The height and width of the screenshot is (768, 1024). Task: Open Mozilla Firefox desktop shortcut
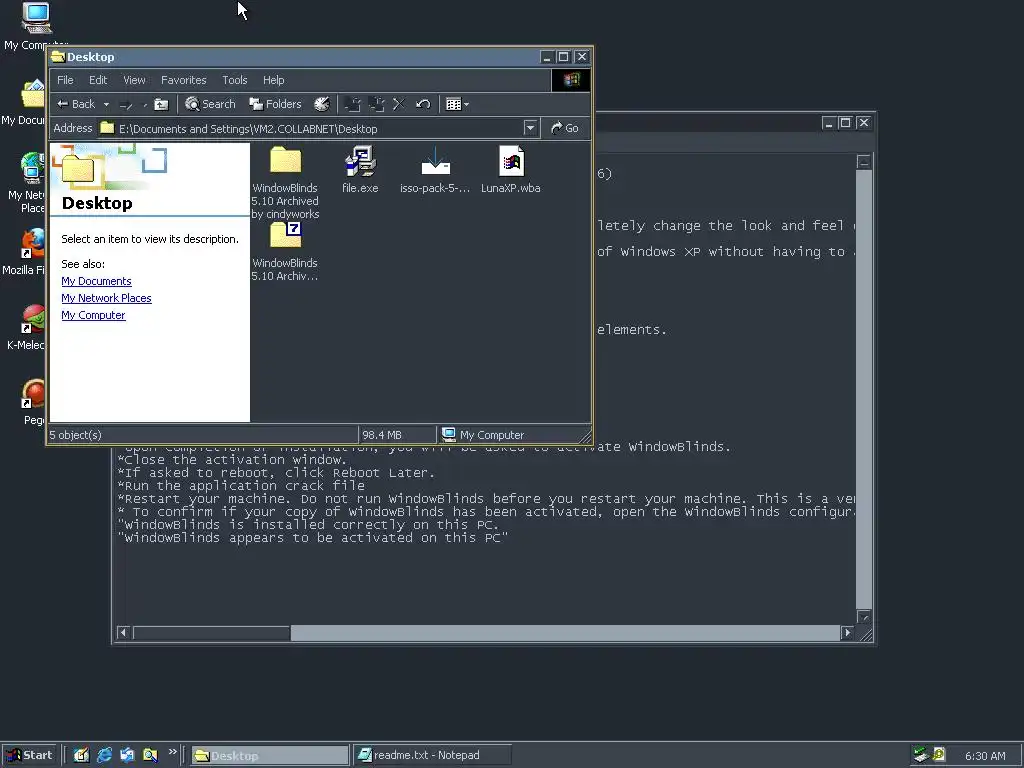pyautogui.click(x=25, y=253)
